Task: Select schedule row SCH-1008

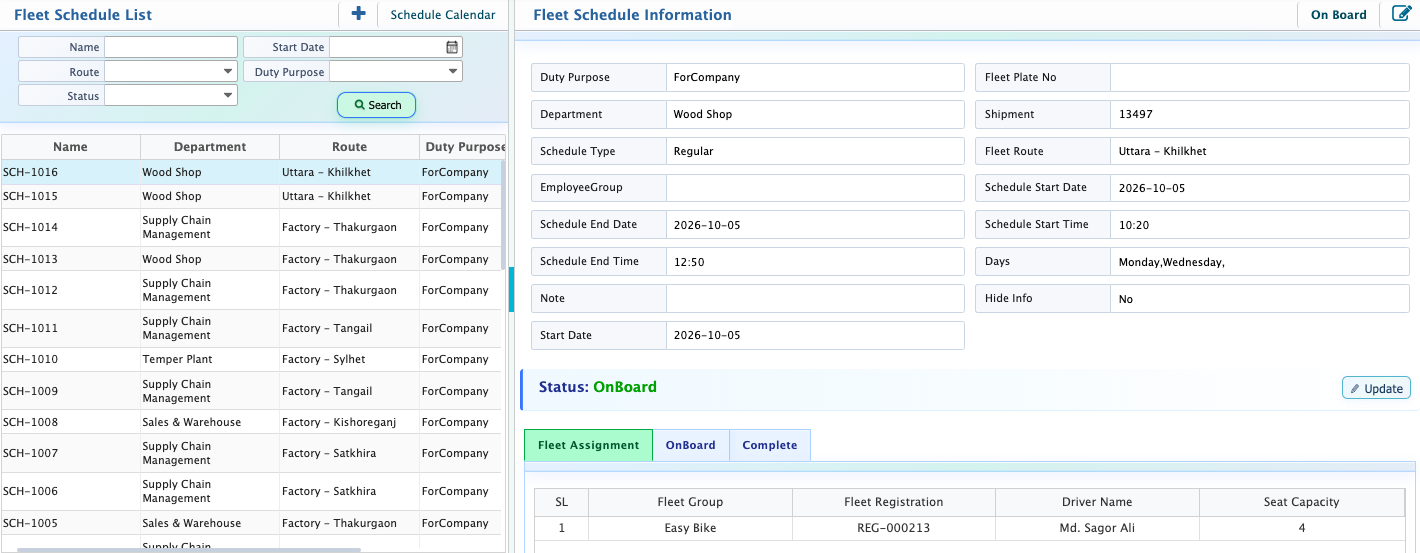Action: tap(250, 422)
